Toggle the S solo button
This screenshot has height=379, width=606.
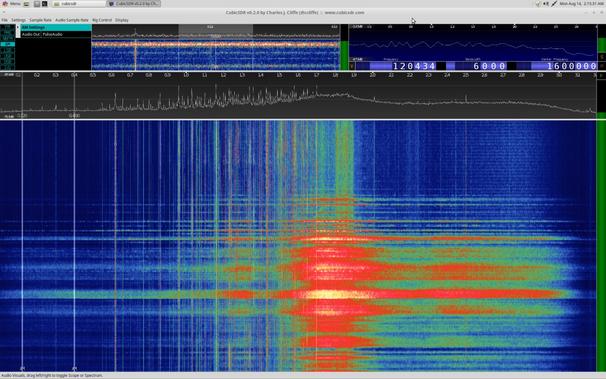[x=601, y=57]
